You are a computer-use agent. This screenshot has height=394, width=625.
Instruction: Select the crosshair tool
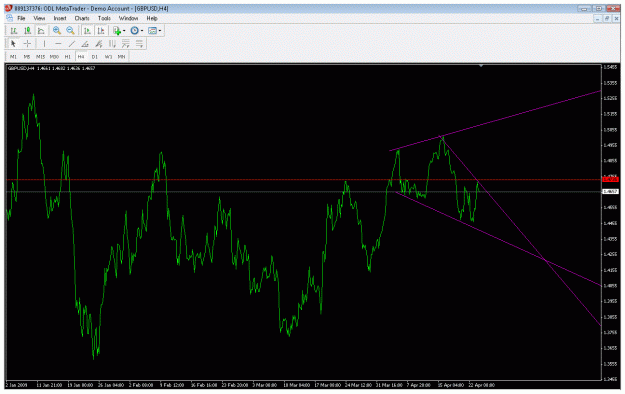tap(27, 43)
